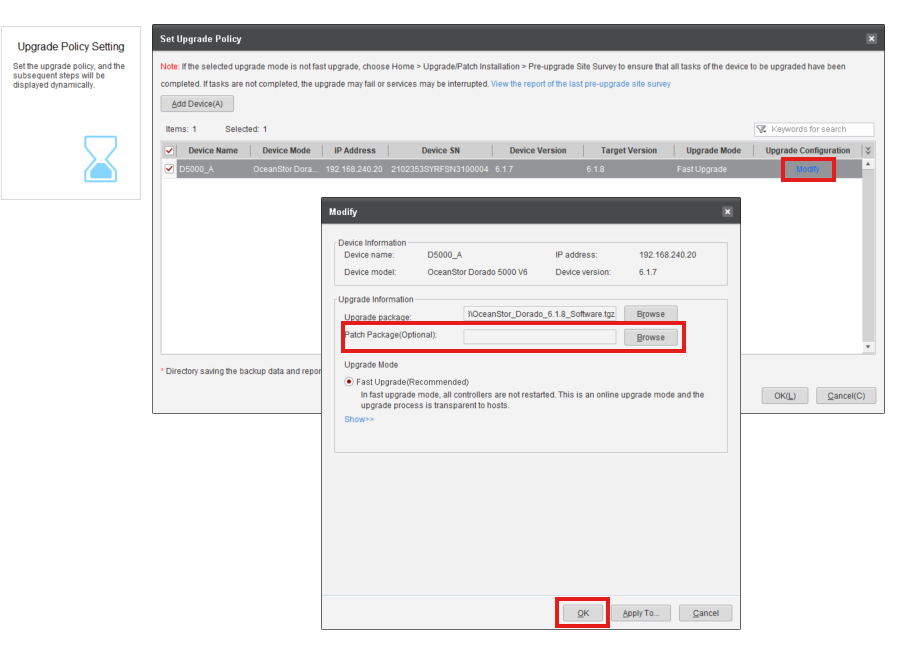Open the column chooser chevron in table header
This screenshot has width=922, height=647.
coord(868,151)
